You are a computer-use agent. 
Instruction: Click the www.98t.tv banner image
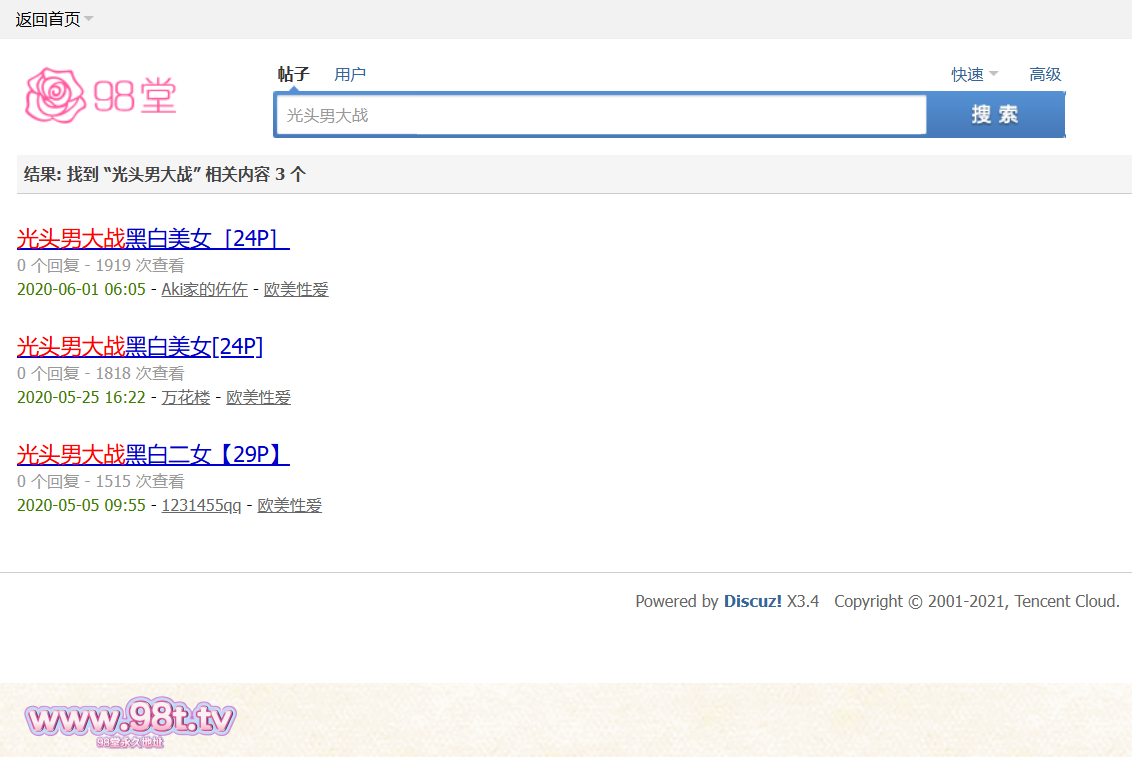130,720
